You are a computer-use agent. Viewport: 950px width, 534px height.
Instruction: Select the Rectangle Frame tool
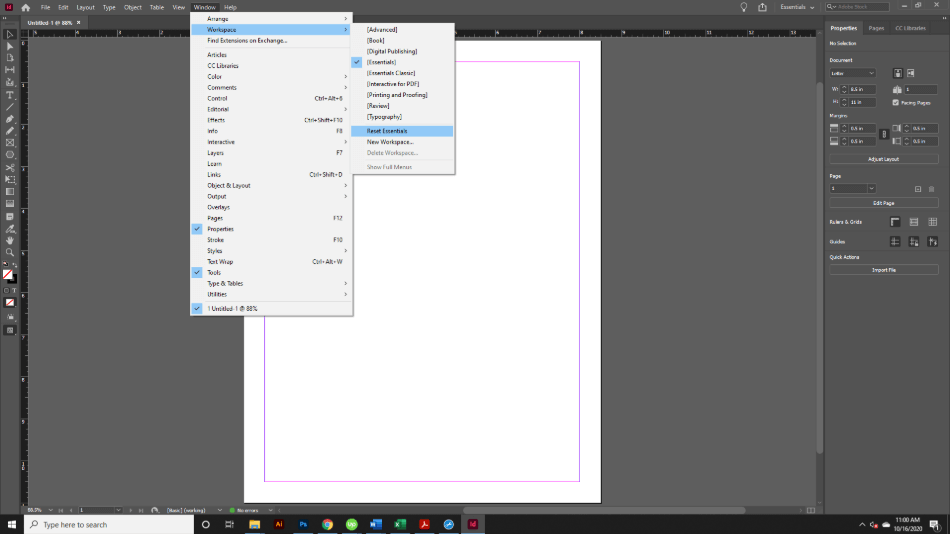click(x=10, y=143)
